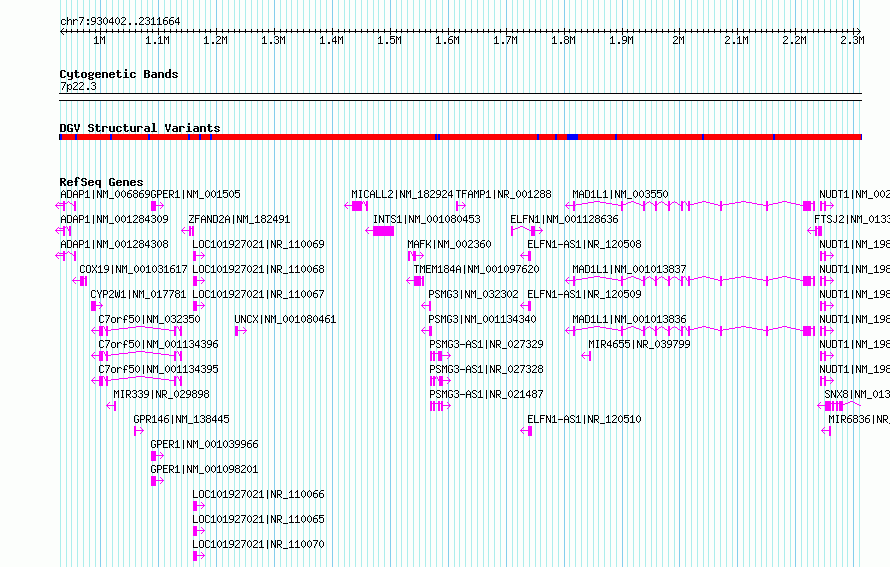Select ZFAND2A|NM_182491 gene label

[239, 219]
